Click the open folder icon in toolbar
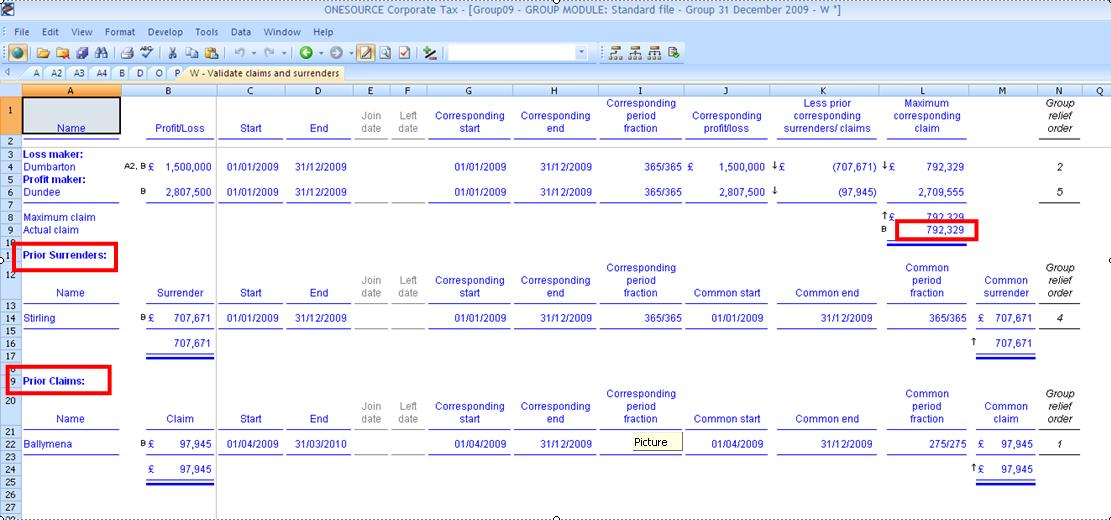Screen dimensions: 1111x520 [x=44, y=53]
